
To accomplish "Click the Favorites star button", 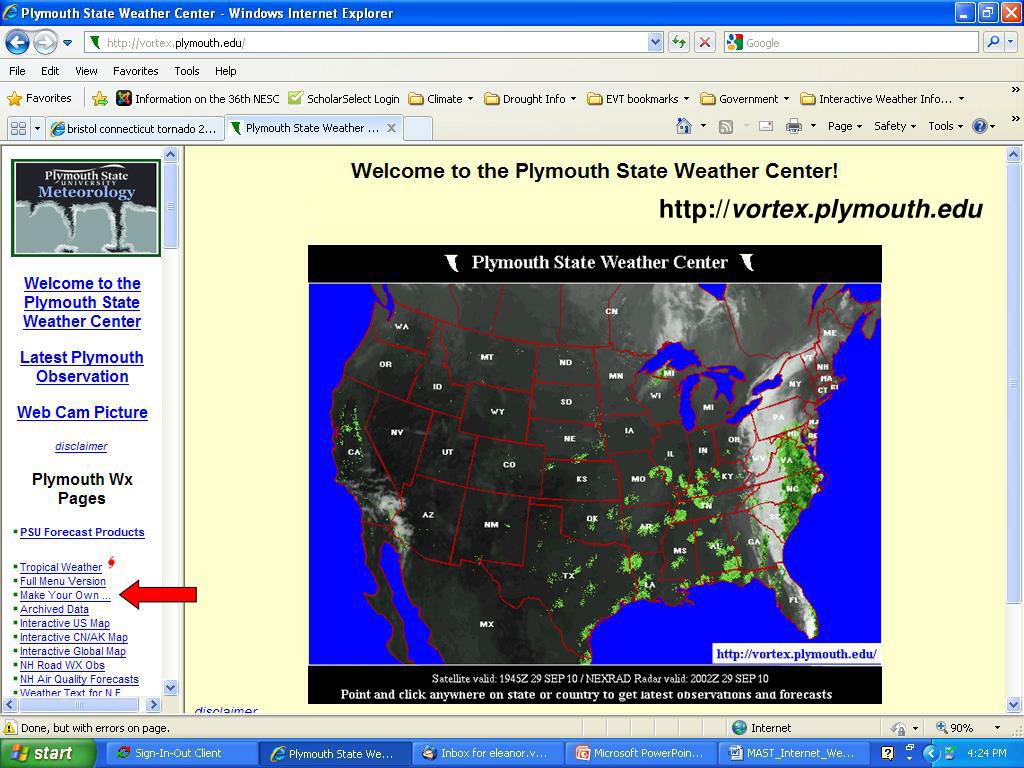I will pyautogui.click(x=39, y=99).
